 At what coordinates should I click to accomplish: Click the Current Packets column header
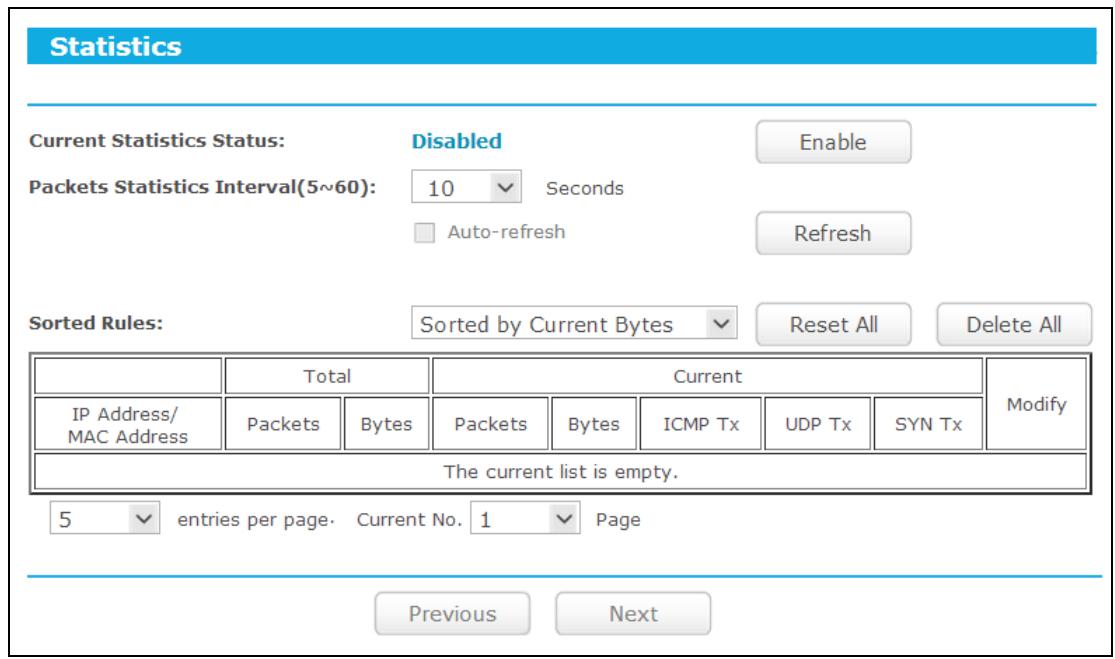click(x=491, y=424)
